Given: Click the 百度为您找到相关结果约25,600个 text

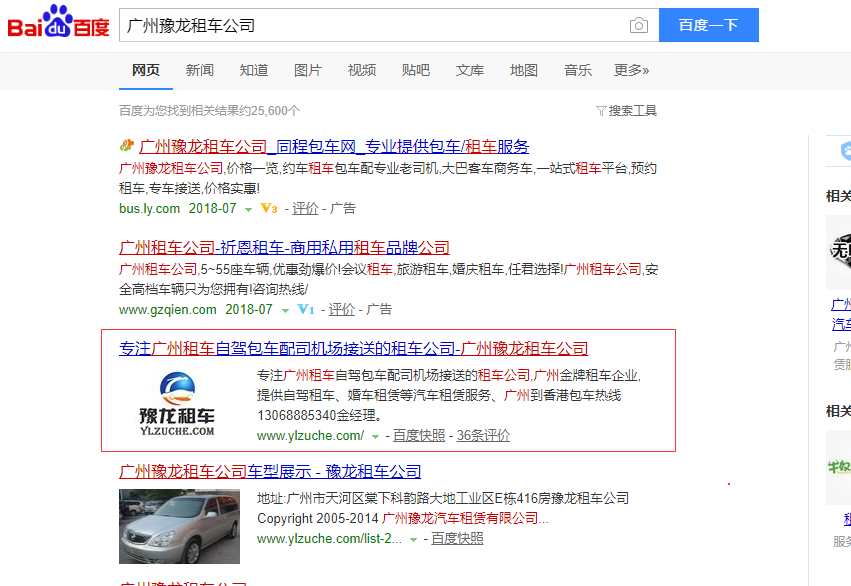Looking at the screenshot, I should pos(209,111).
